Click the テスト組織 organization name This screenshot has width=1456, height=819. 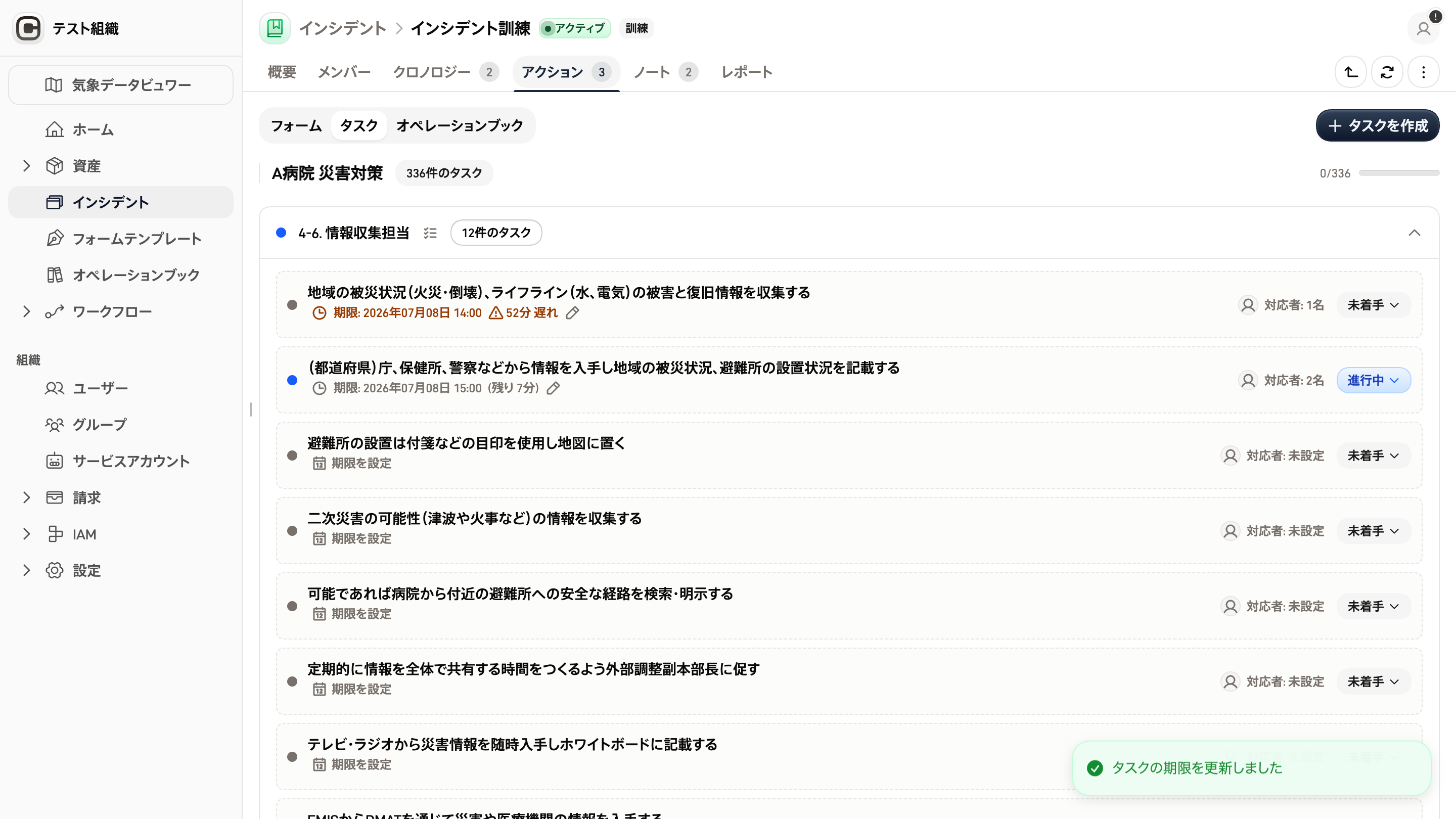pyautogui.click(x=86, y=28)
